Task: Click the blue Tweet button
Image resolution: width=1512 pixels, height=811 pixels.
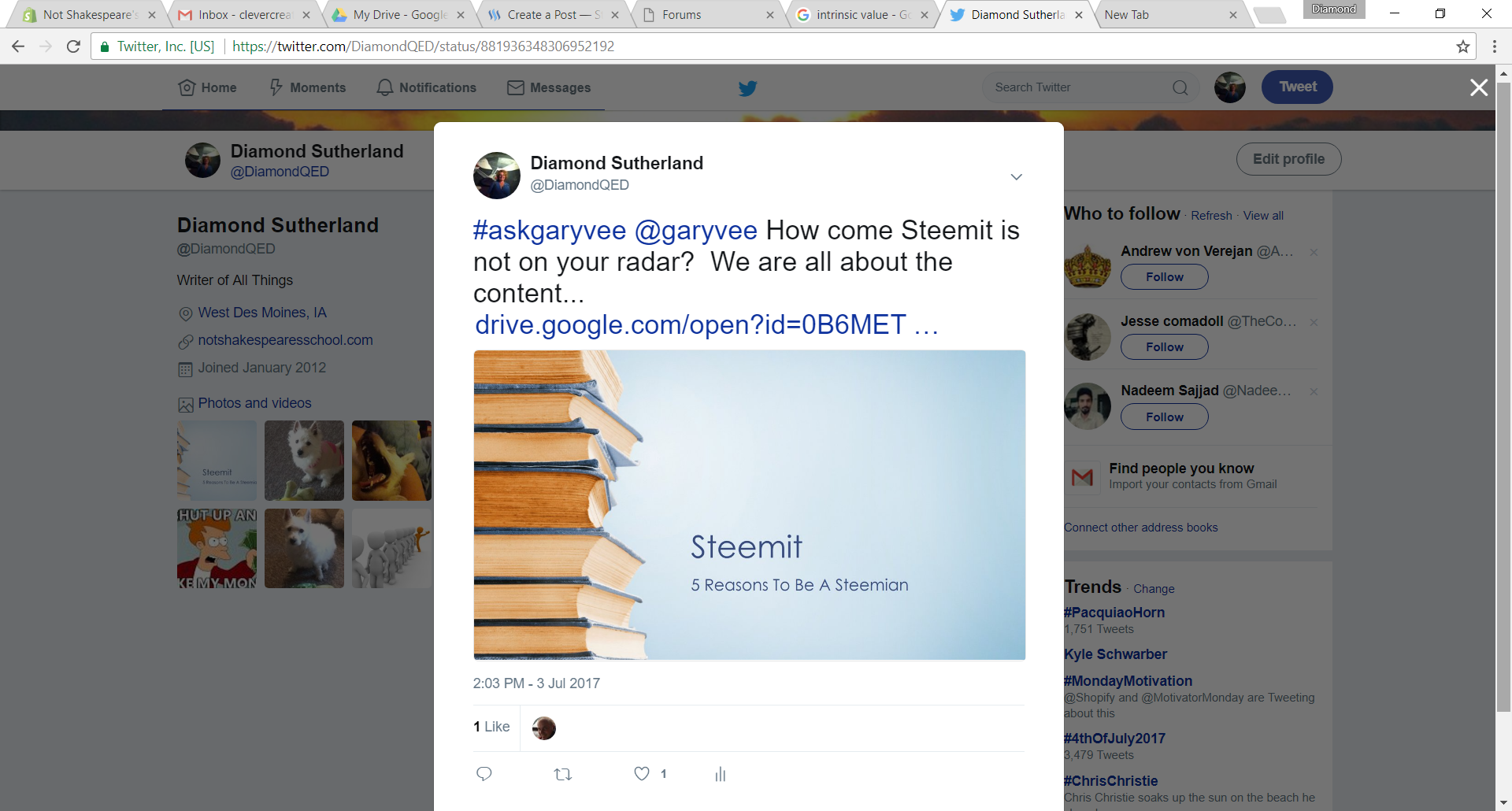Action: tap(1297, 87)
